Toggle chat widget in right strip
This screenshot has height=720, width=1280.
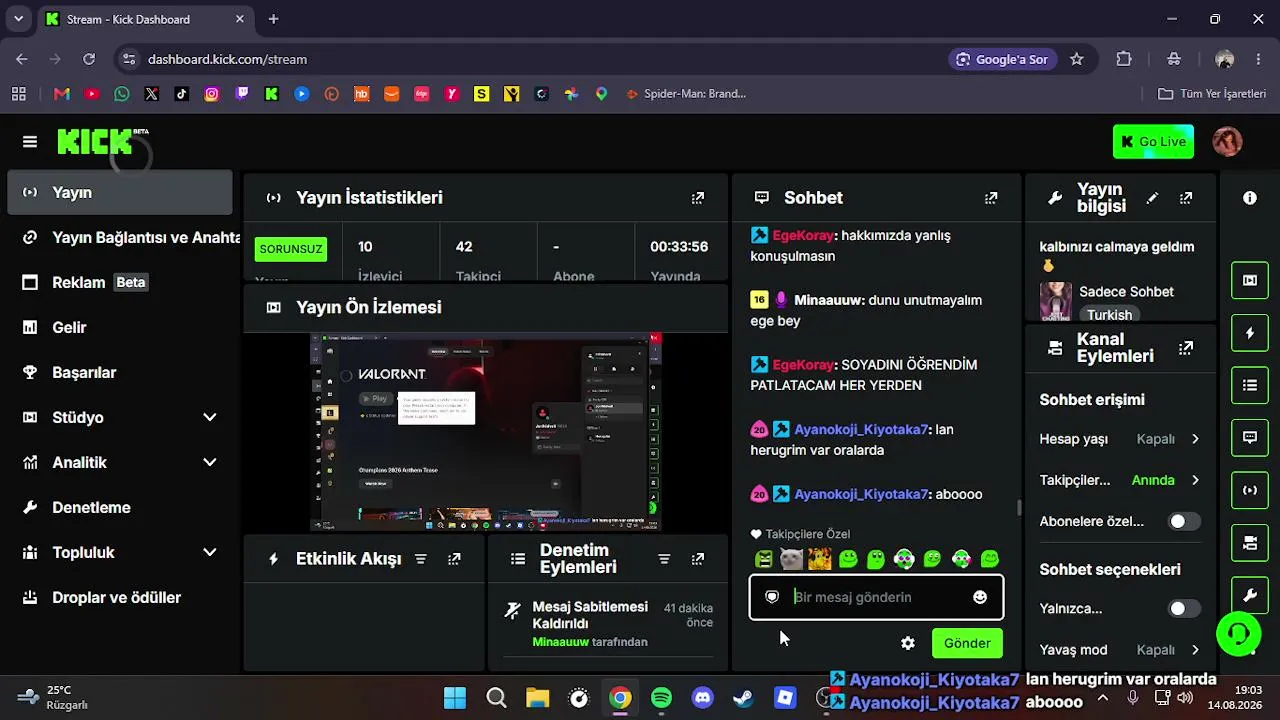1250,437
